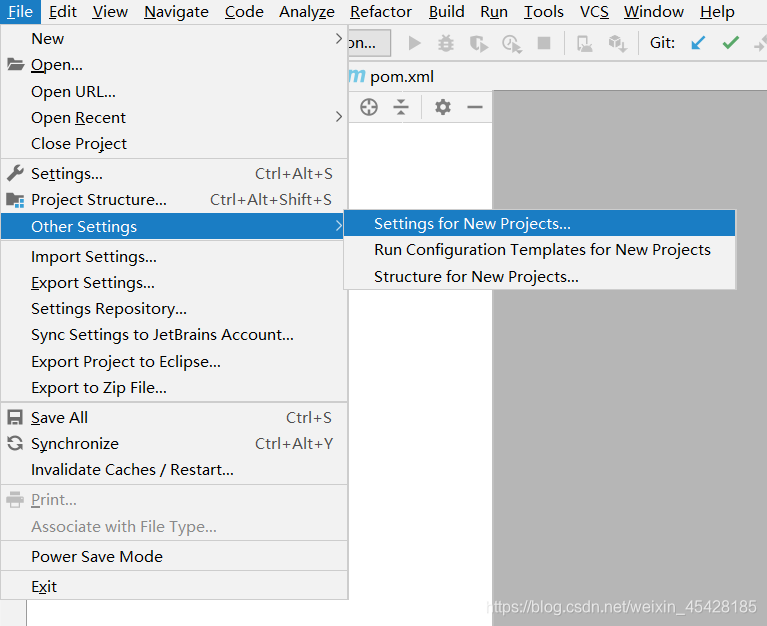This screenshot has width=767, height=626.
Task: Open the Code menu
Action: coord(244,12)
